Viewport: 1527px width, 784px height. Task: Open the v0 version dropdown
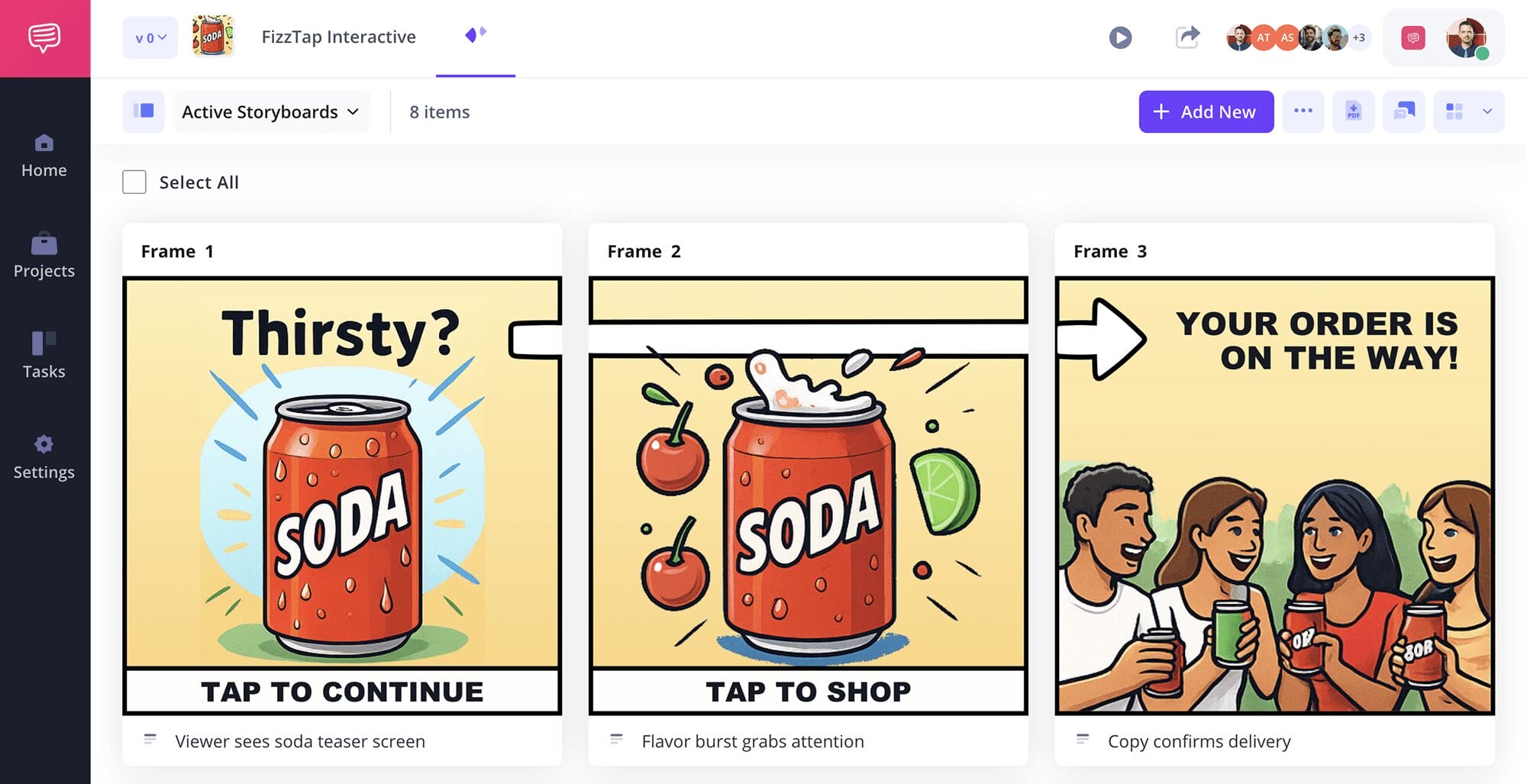[x=150, y=37]
